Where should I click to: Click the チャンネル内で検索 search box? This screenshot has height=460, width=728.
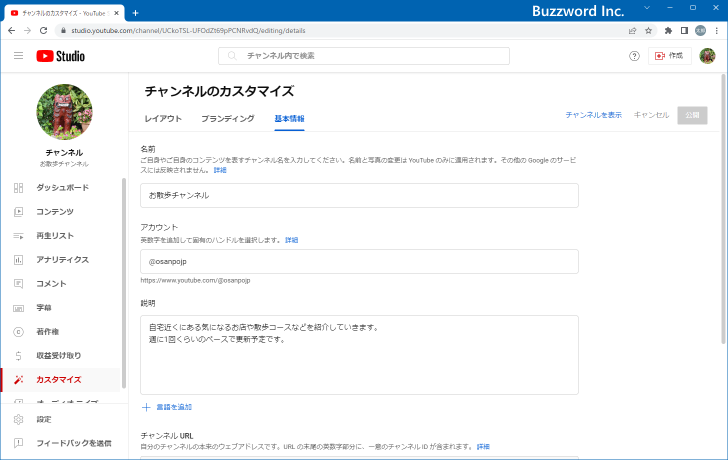[364, 56]
